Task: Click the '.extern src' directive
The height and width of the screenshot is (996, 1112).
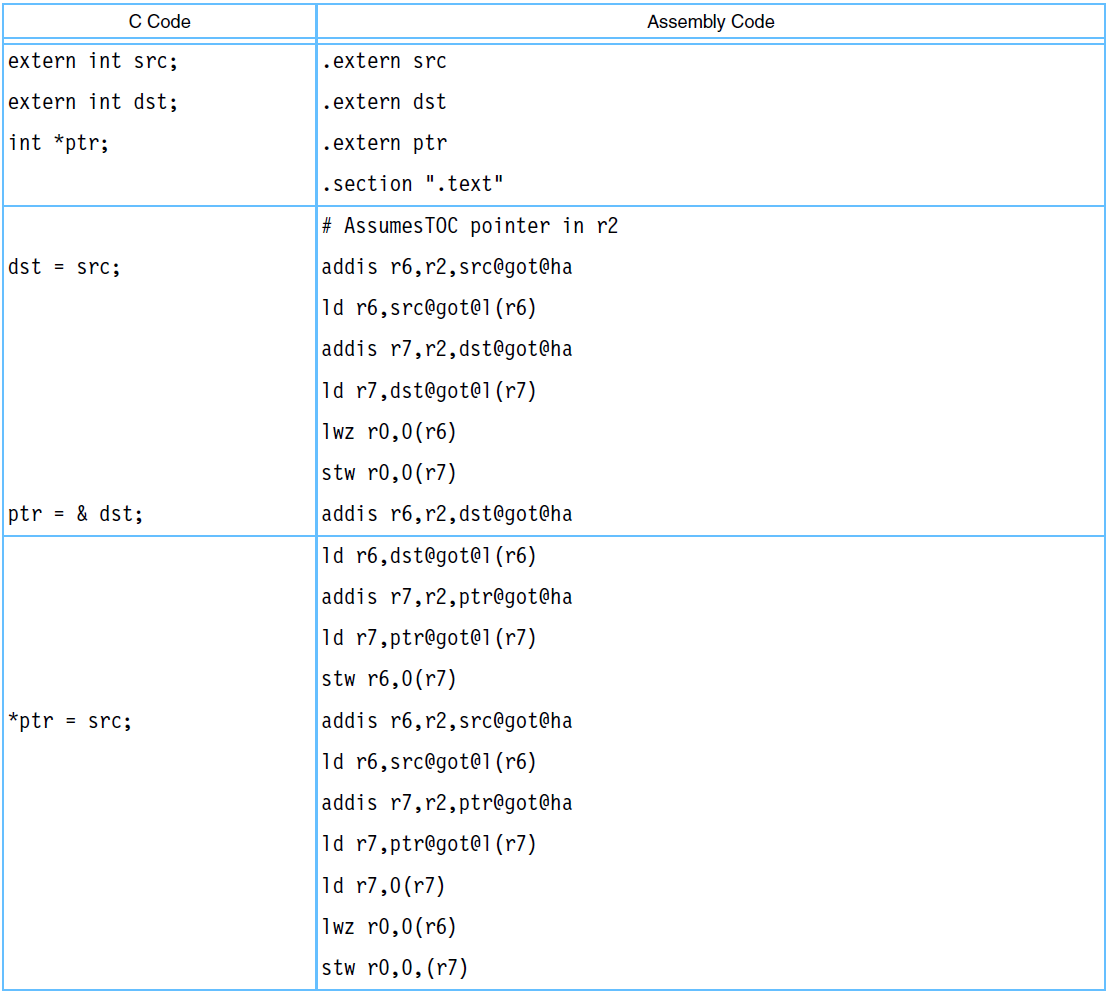Action: click(x=384, y=61)
